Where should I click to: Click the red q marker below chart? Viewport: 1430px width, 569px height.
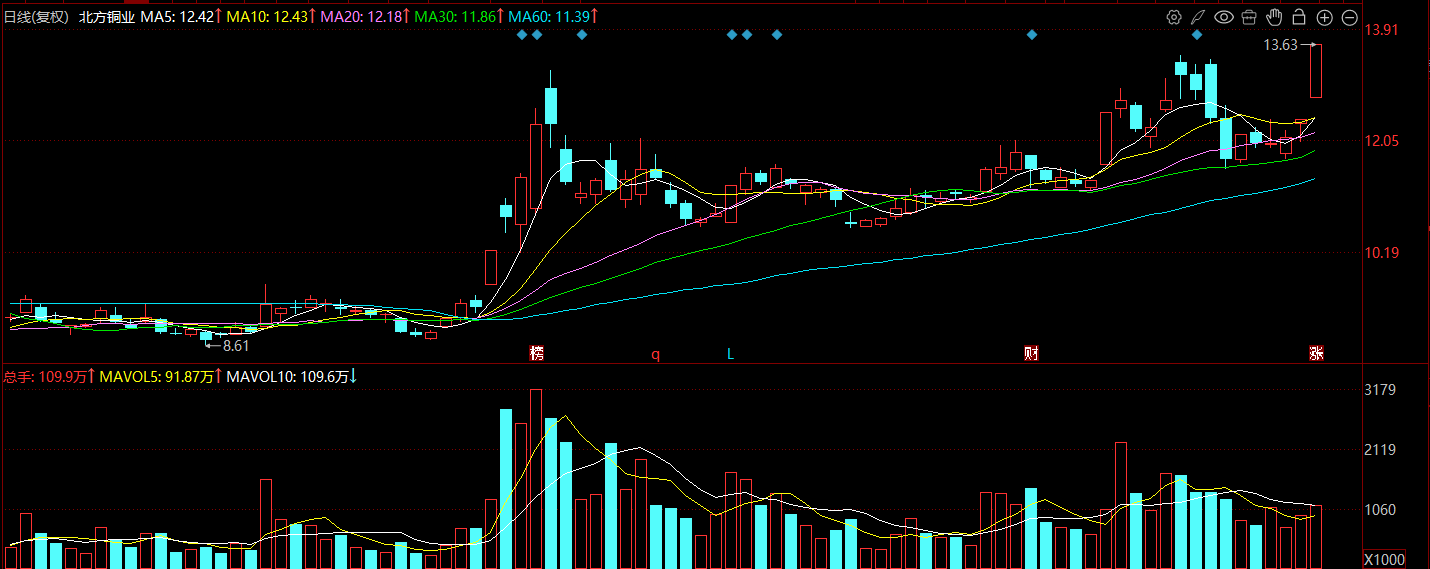click(656, 354)
